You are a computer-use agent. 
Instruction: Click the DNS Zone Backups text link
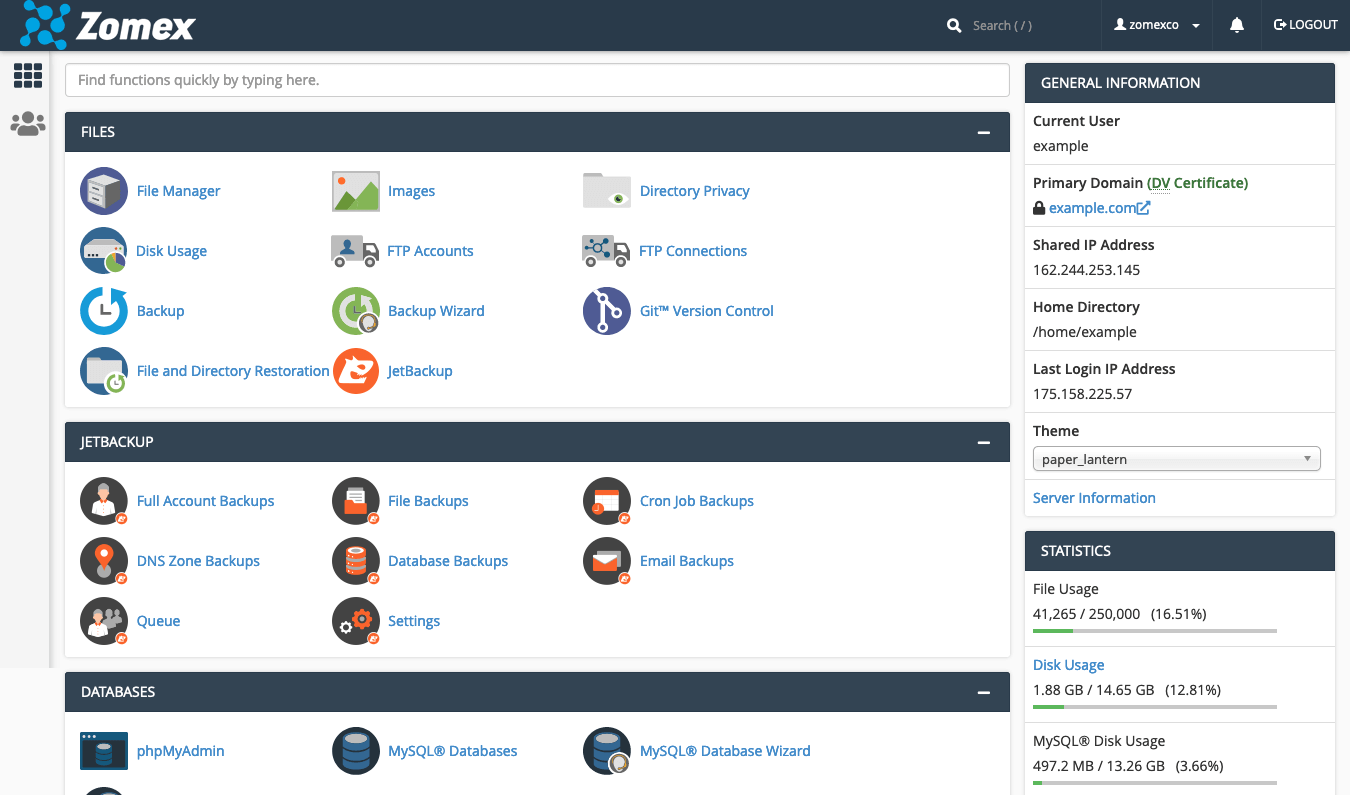point(198,561)
